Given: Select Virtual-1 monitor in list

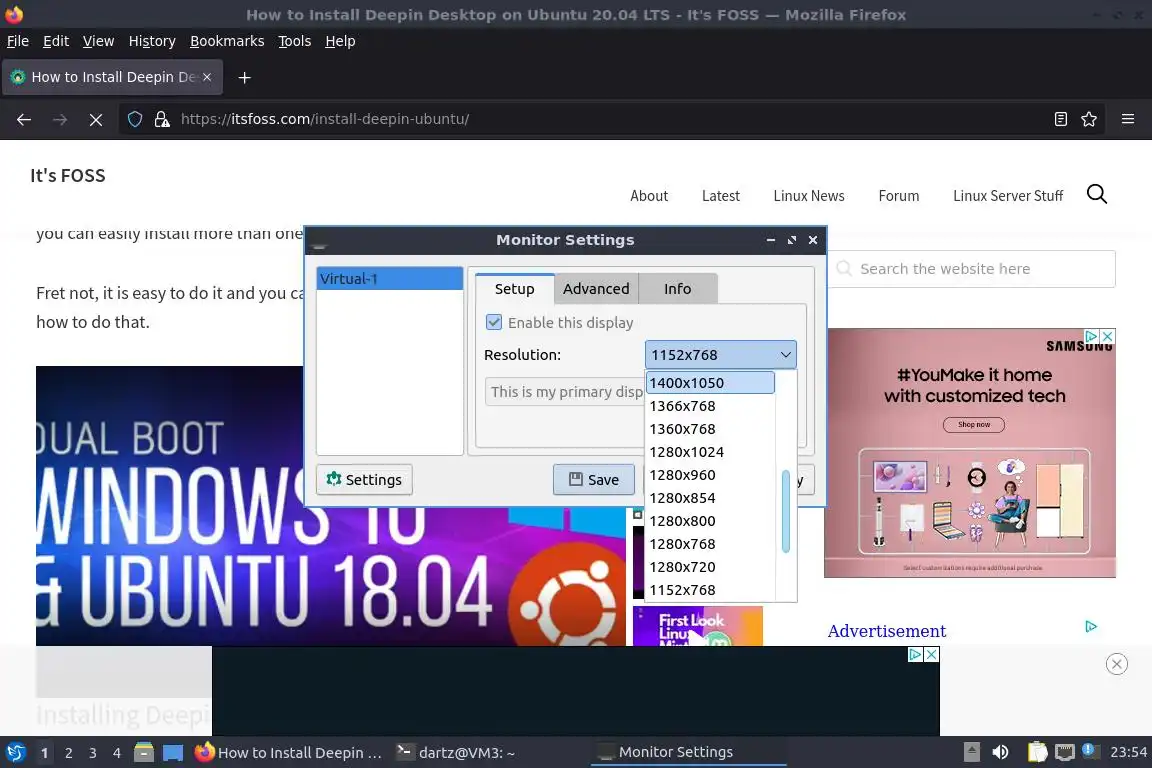Looking at the screenshot, I should (x=389, y=279).
